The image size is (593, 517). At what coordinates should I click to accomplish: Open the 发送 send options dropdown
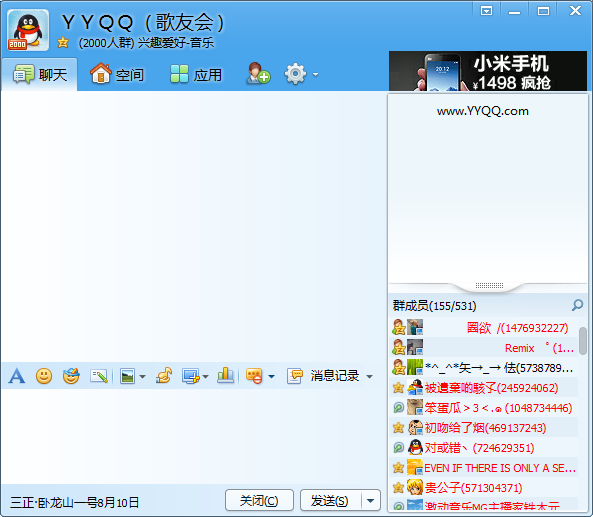click(371, 501)
